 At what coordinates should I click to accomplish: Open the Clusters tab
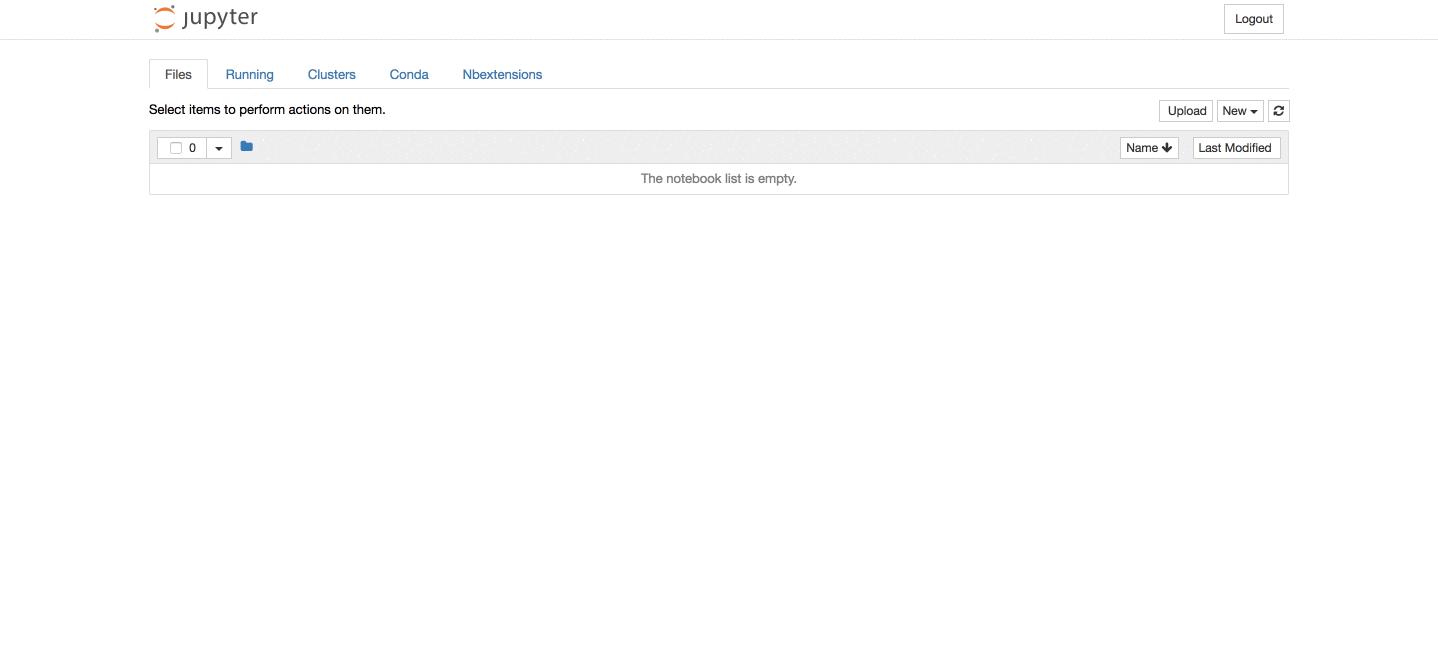click(331, 74)
